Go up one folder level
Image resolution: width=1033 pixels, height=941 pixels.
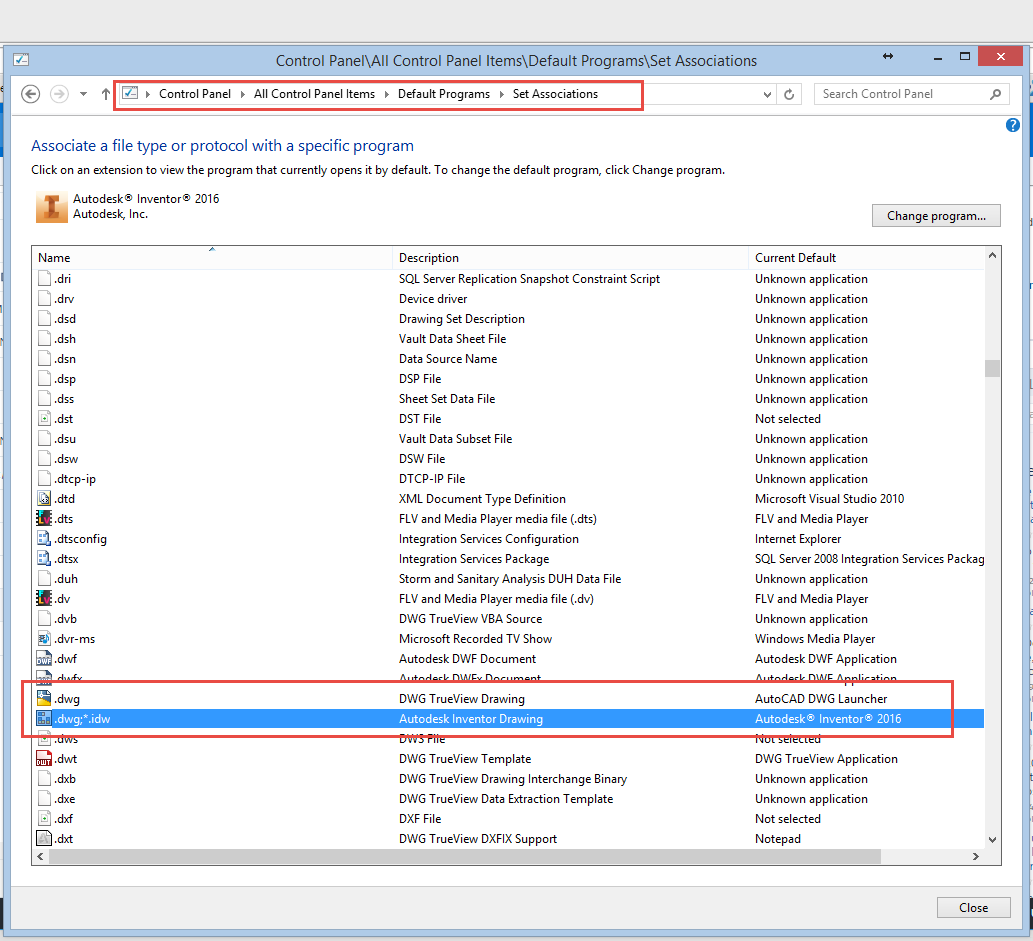105,94
